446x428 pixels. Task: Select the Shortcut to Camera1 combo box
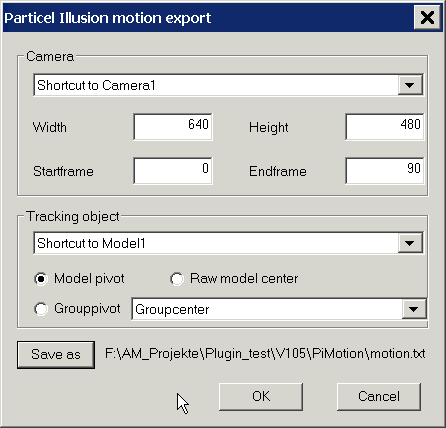click(228, 85)
